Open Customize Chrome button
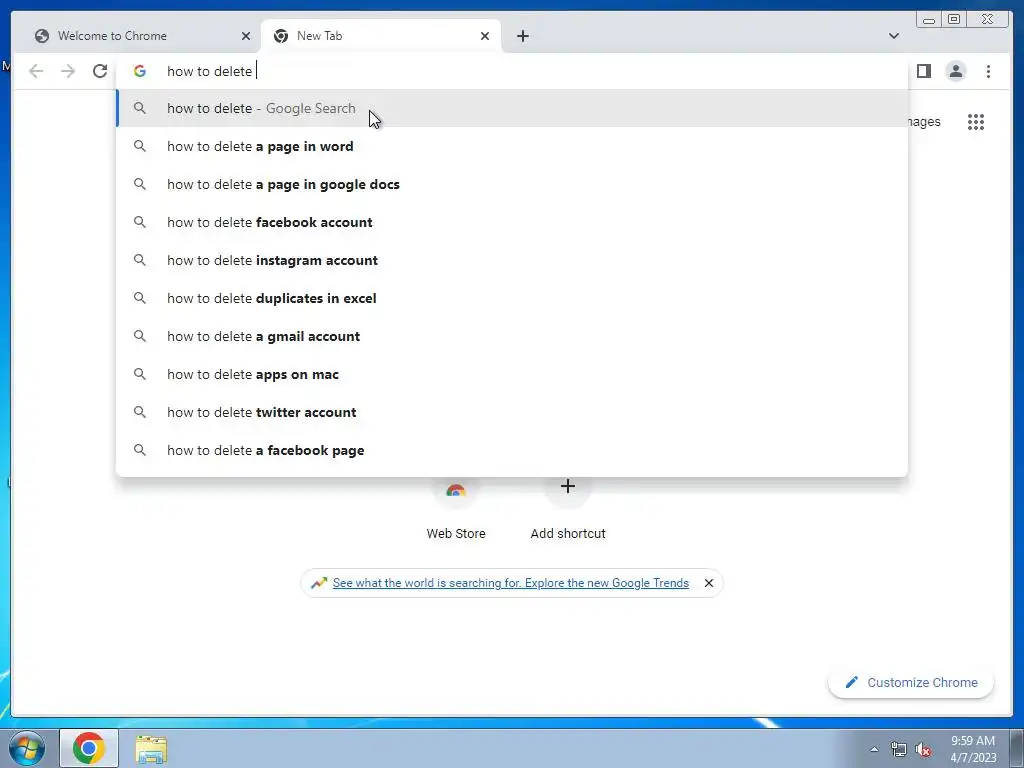Viewport: 1024px width, 768px height. point(911,682)
